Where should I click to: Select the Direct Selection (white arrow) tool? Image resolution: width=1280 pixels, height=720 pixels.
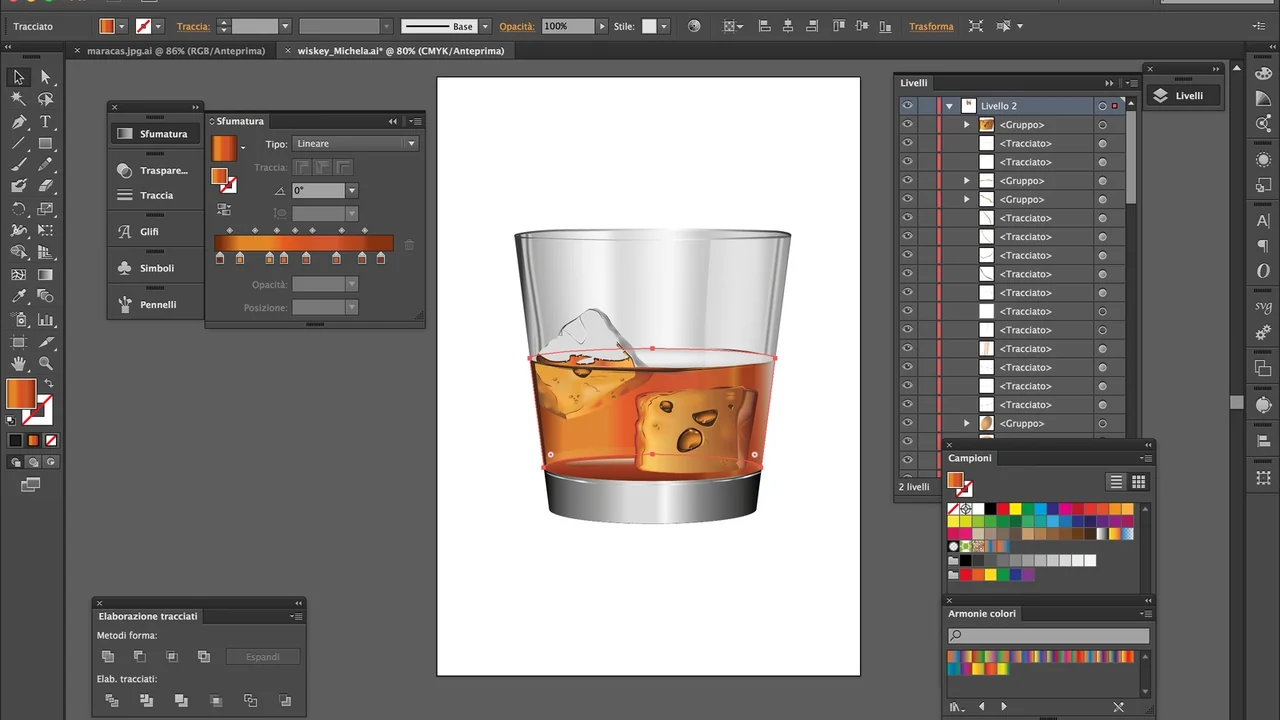[45, 77]
